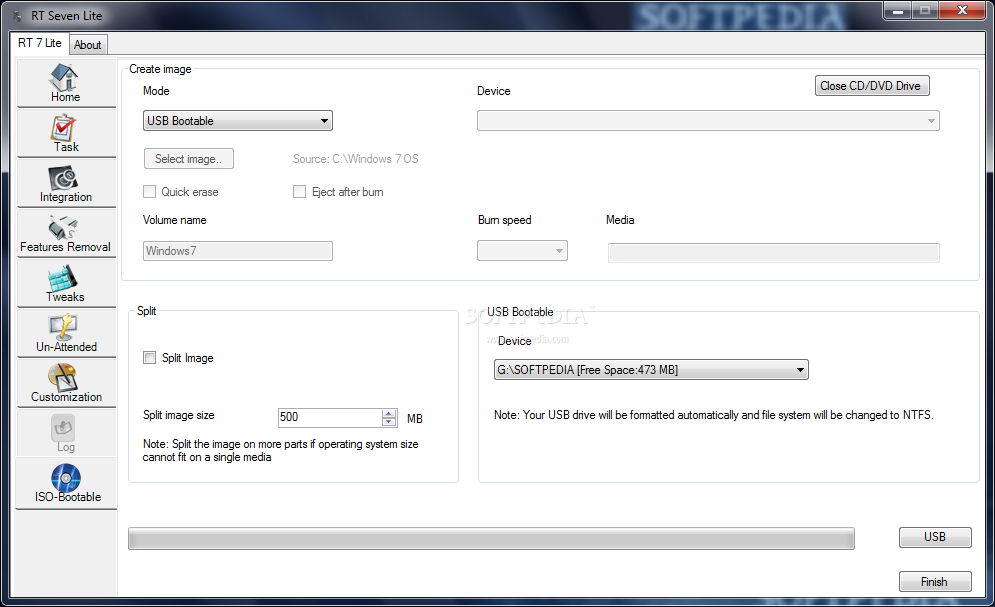Decrease split image size with down arrow
The width and height of the screenshot is (995, 607).
pos(389,421)
